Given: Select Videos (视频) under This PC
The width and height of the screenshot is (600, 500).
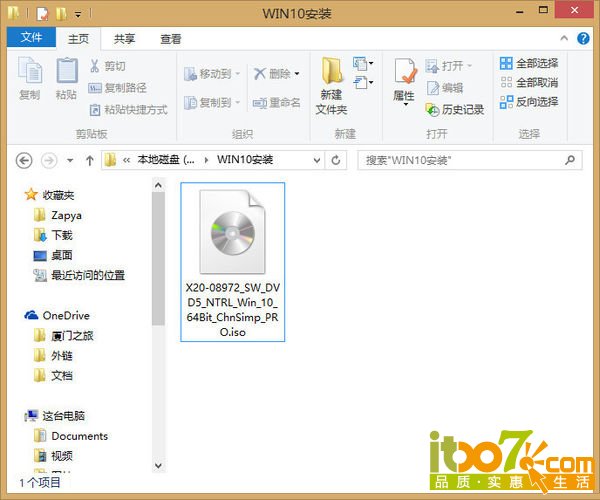Looking at the screenshot, I should pos(53,456).
